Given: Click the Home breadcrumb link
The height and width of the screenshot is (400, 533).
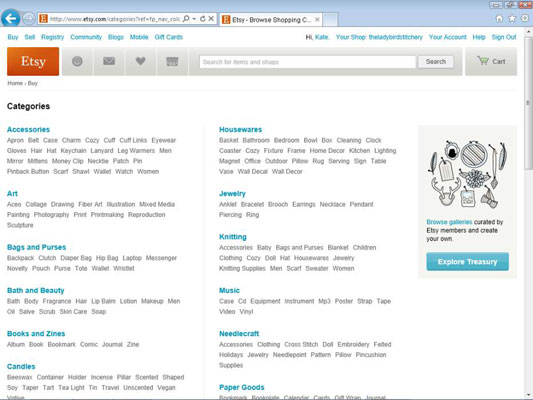Looking at the screenshot, I should [x=15, y=83].
